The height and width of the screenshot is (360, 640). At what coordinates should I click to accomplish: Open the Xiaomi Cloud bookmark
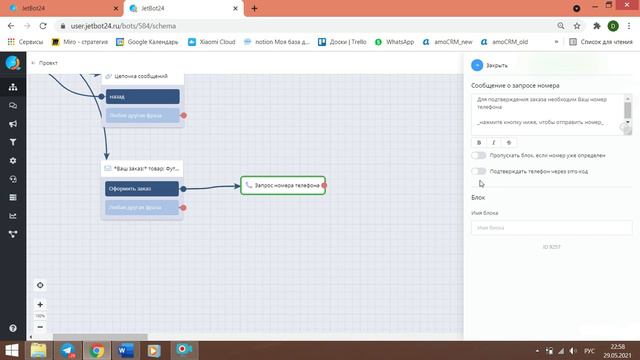pyautogui.click(x=211, y=42)
